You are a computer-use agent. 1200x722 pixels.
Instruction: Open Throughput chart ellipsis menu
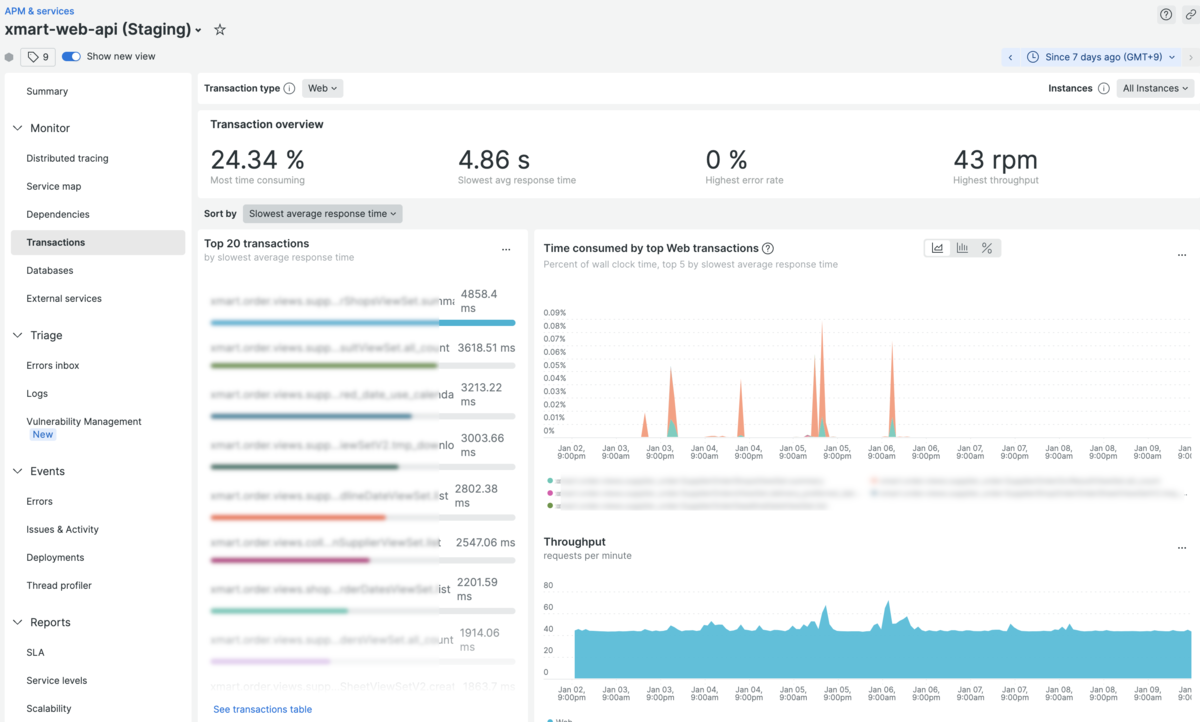1182,548
